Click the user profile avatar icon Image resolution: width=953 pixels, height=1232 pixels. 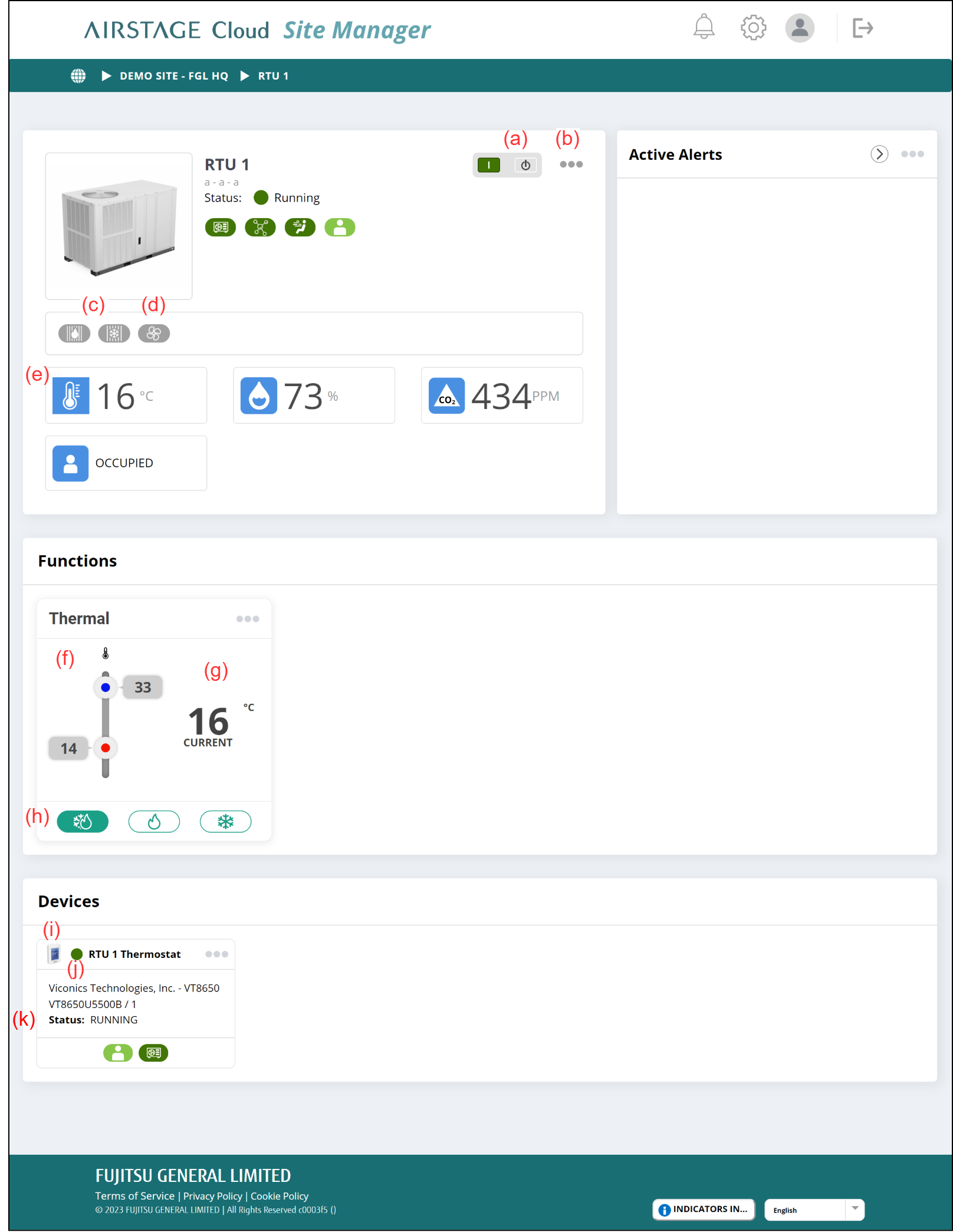[x=800, y=28]
